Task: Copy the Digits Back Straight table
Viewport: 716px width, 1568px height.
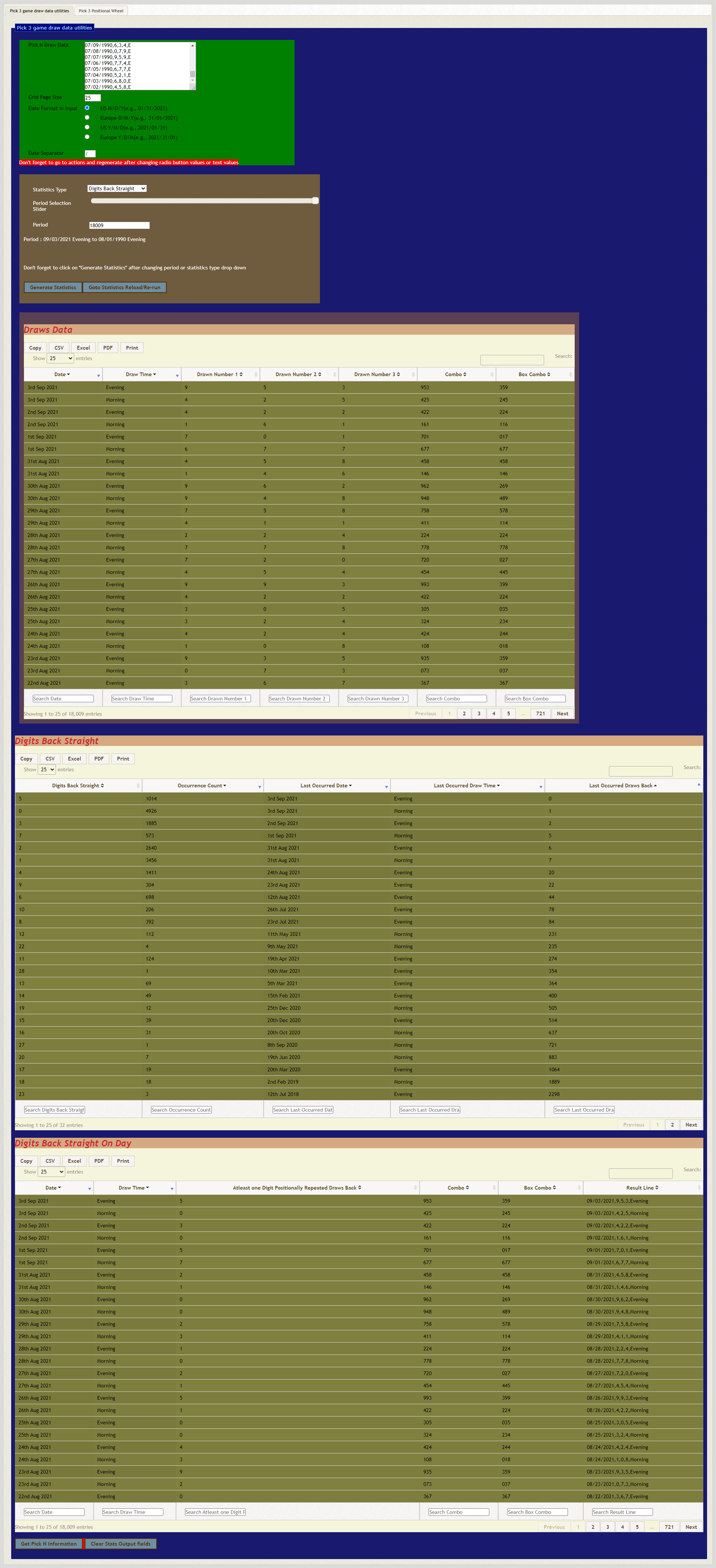Action: [x=26, y=758]
